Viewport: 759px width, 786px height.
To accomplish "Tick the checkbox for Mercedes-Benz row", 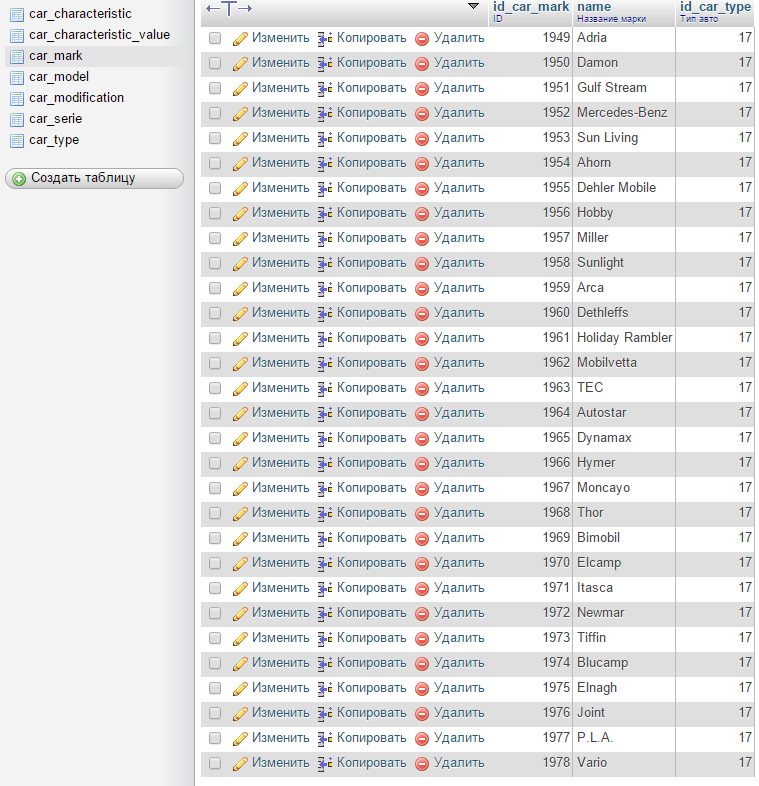I will click(x=215, y=113).
